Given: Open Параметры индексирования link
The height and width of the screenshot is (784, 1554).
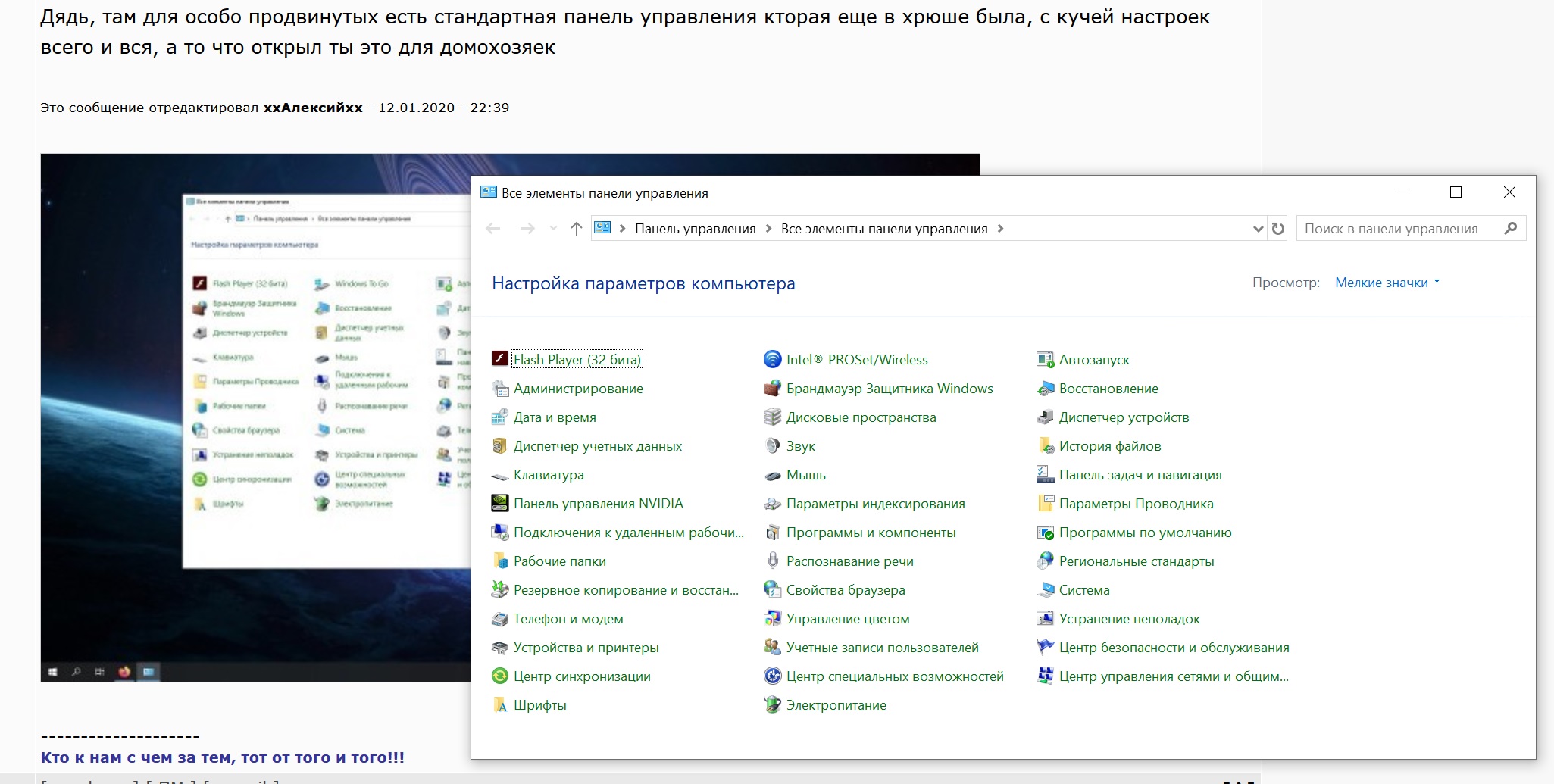Looking at the screenshot, I should [x=875, y=504].
